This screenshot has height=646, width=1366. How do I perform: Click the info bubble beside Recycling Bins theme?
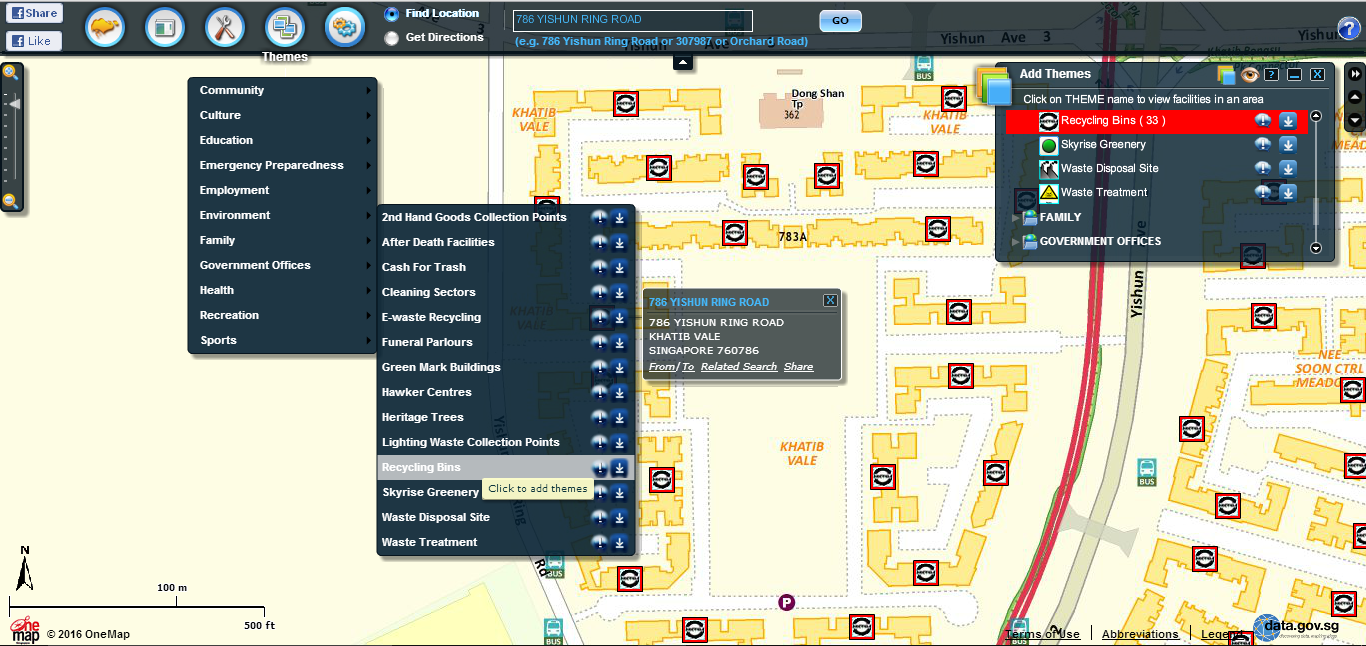tap(1262, 121)
